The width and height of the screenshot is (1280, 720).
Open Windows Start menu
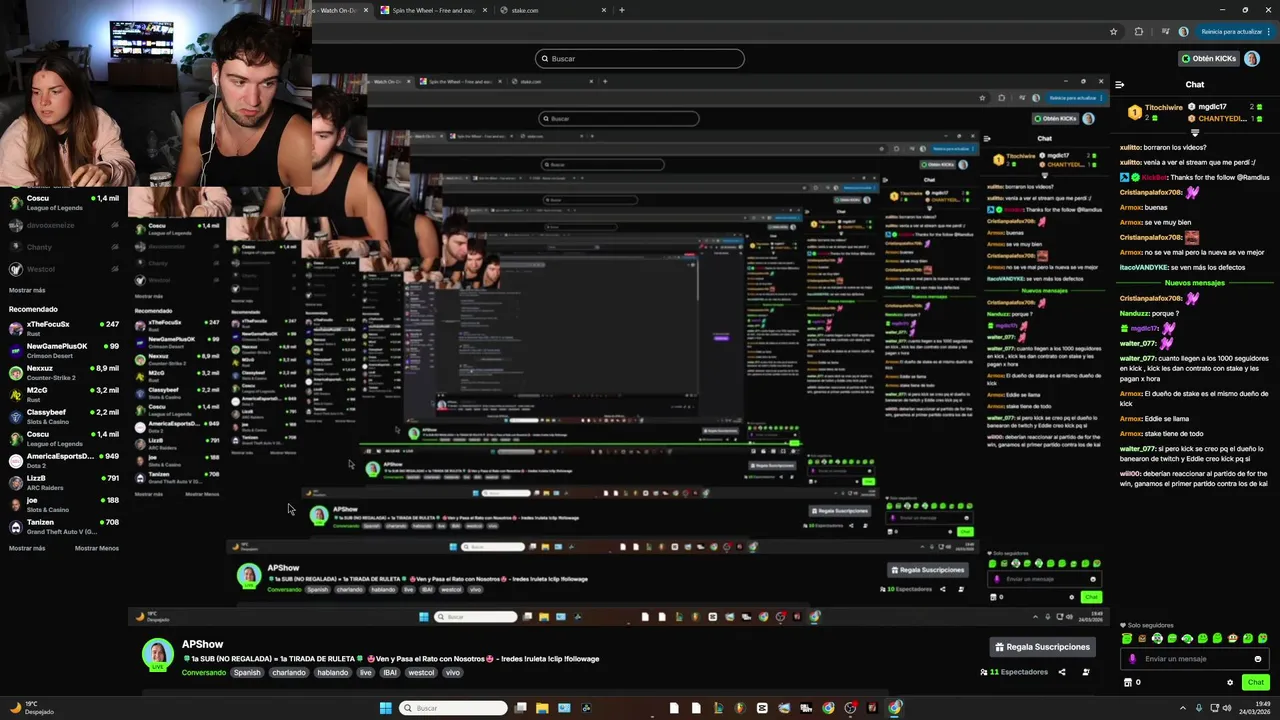click(386, 708)
